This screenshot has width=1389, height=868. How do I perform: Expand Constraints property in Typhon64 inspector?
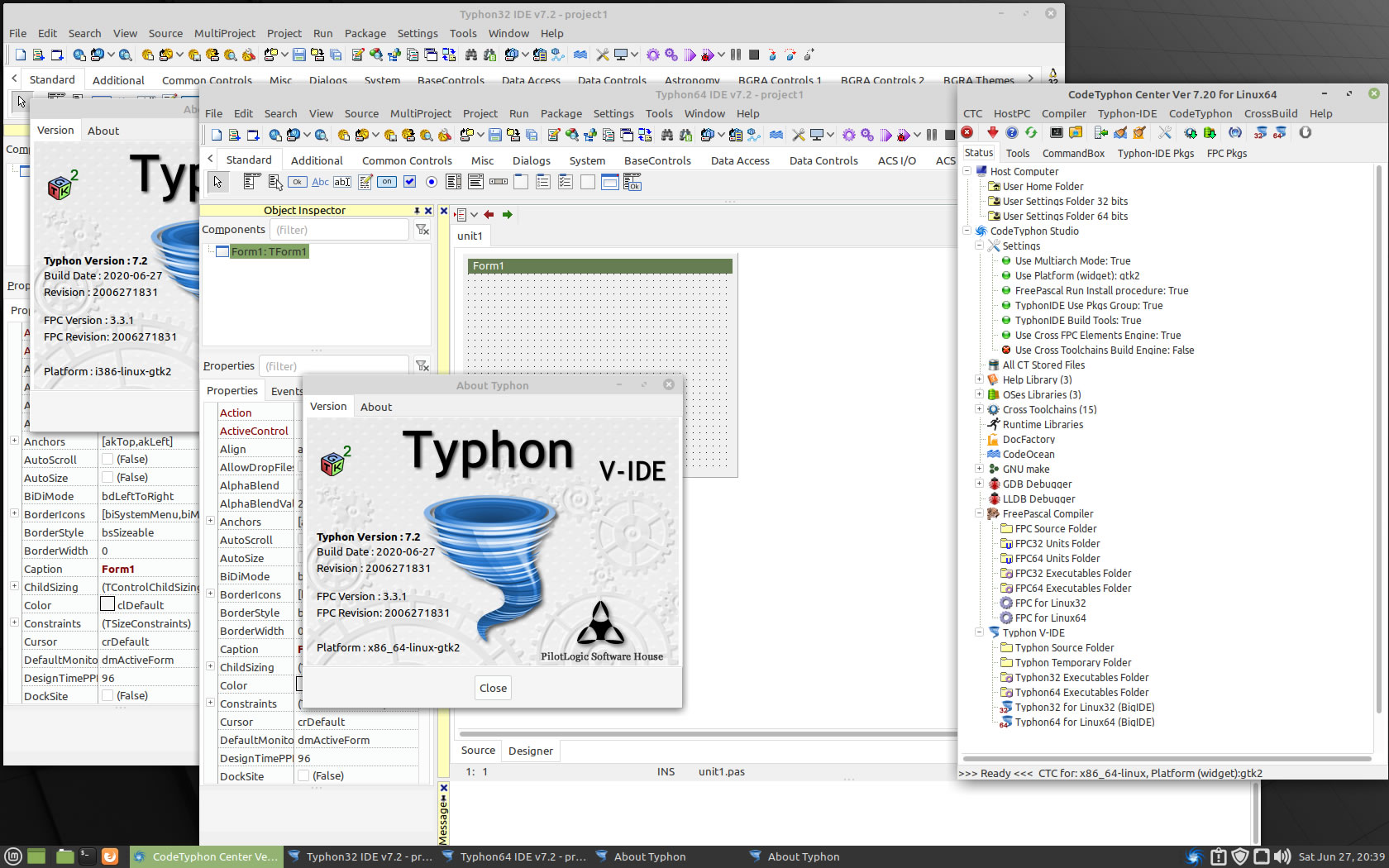pyautogui.click(x=211, y=703)
